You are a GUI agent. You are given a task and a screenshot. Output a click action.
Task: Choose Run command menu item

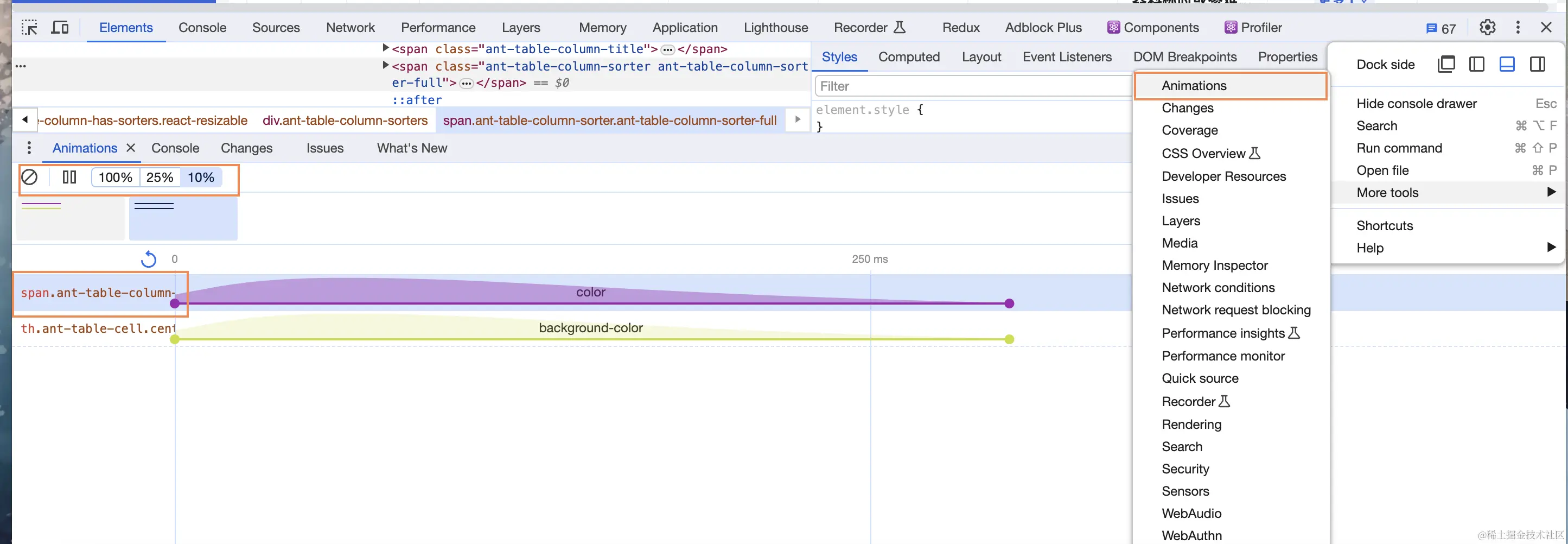(1447, 148)
